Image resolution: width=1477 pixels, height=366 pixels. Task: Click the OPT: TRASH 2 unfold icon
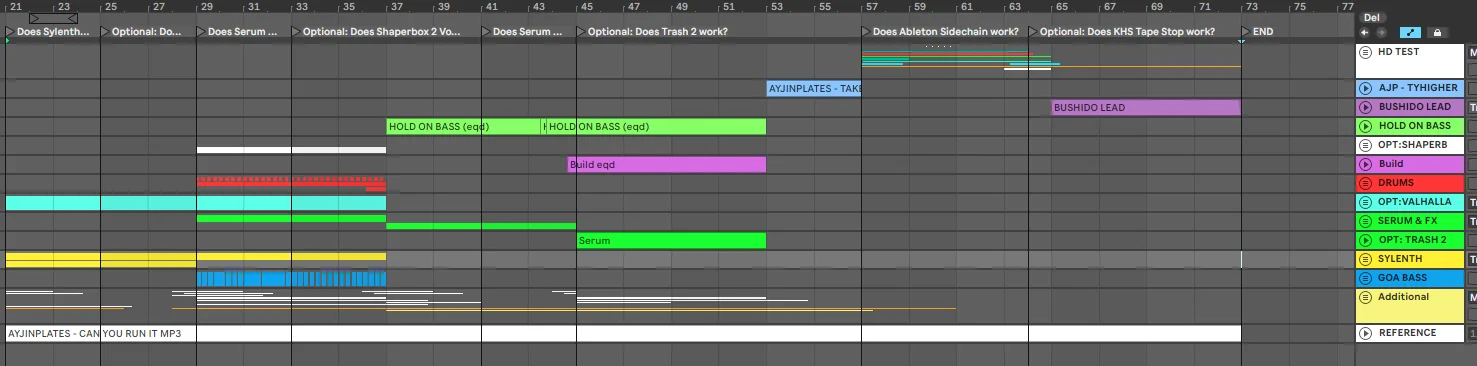[x=1366, y=240]
